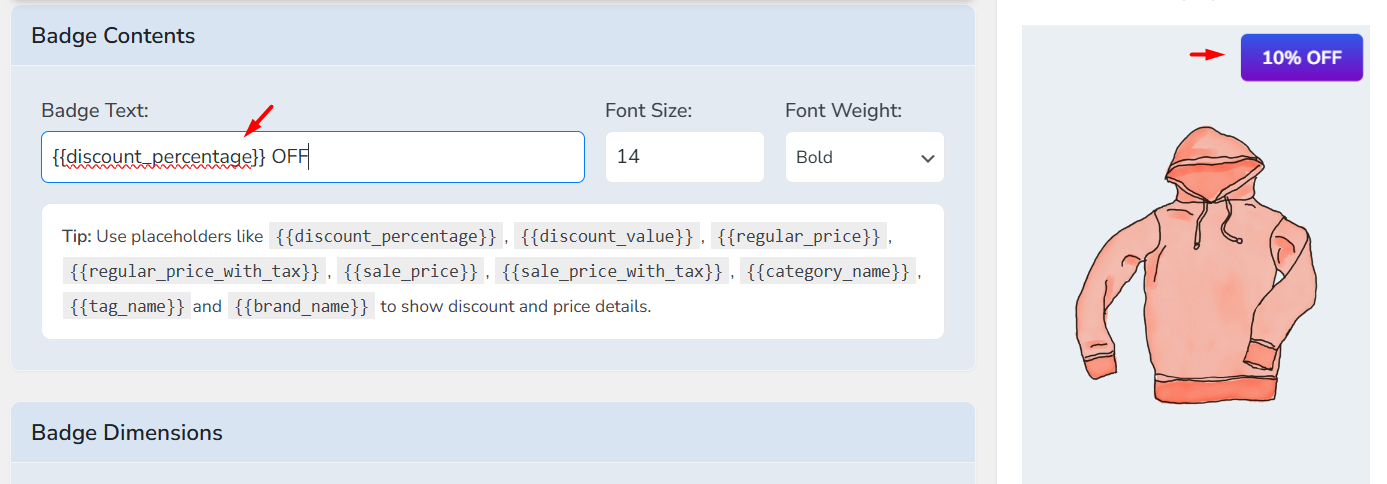Viewport: 1387px width, 484px height.
Task: Click the "Badge Text:" label
Action: pyautogui.click(x=95, y=110)
